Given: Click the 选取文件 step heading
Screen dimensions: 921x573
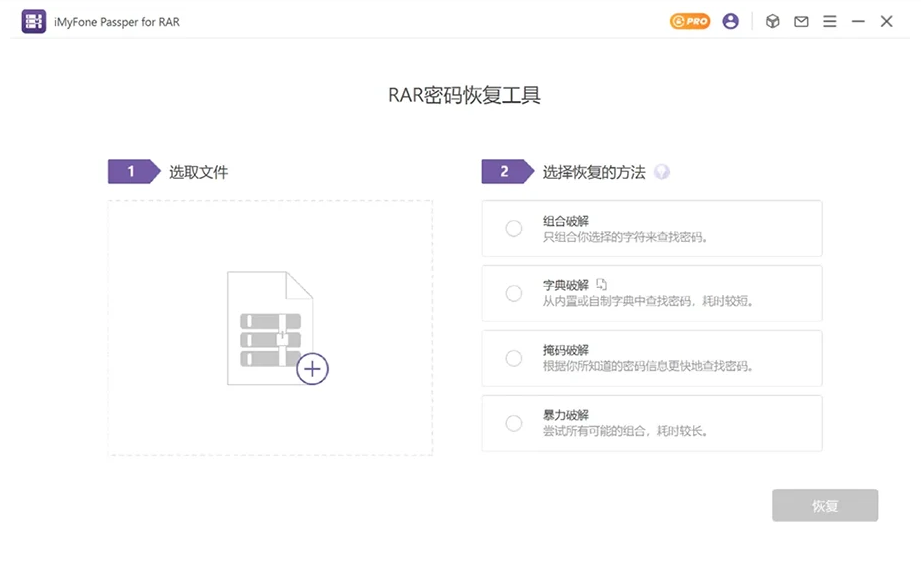Looking at the screenshot, I should (x=199, y=172).
